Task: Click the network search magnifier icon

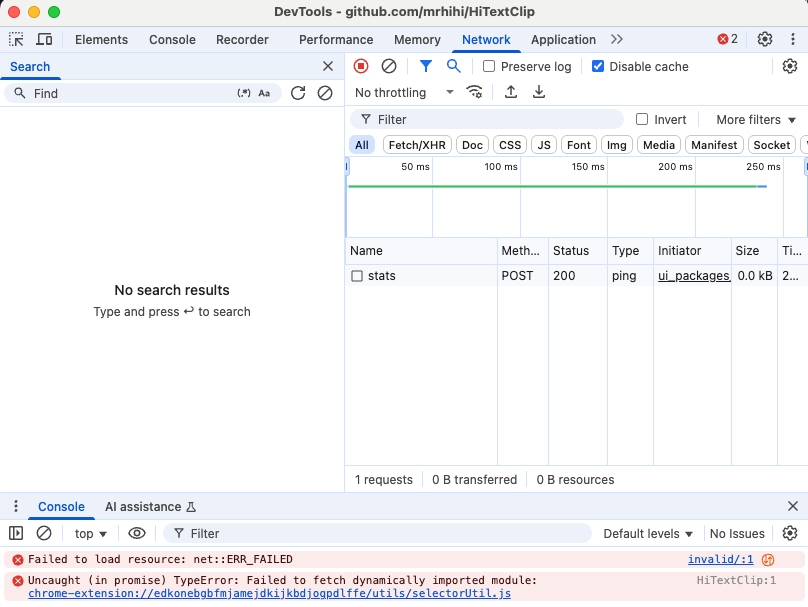Action: [453, 66]
